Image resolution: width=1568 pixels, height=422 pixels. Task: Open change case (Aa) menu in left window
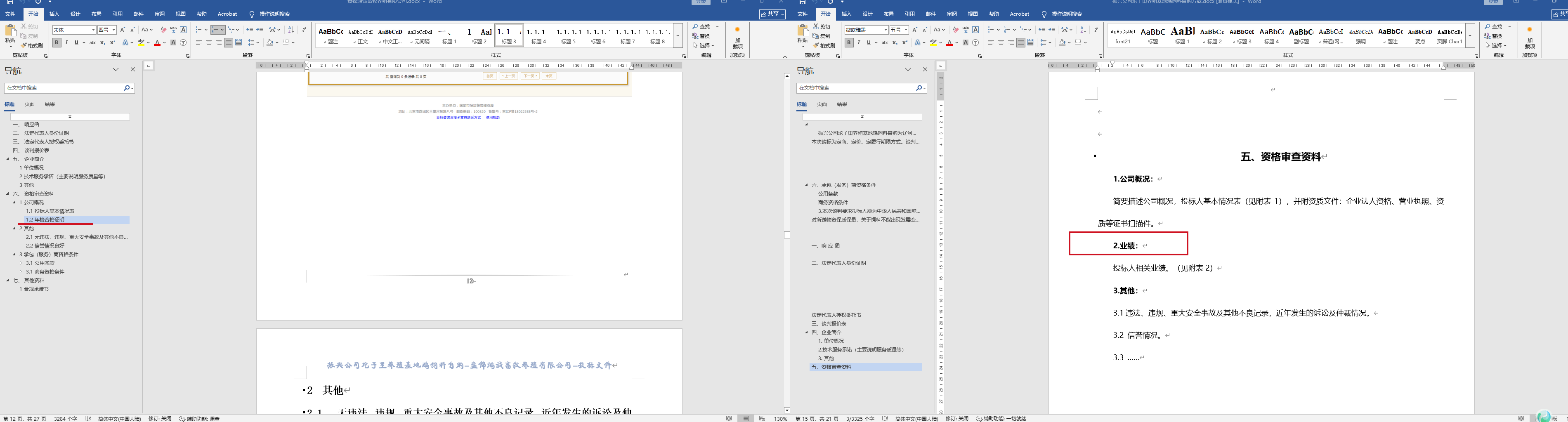[x=147, y=30]
